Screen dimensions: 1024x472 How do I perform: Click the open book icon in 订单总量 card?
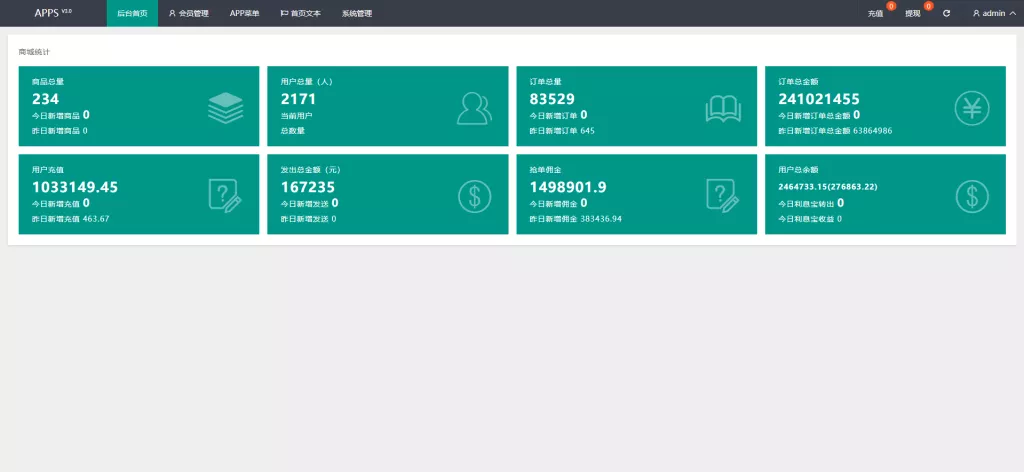coord(723,107)
